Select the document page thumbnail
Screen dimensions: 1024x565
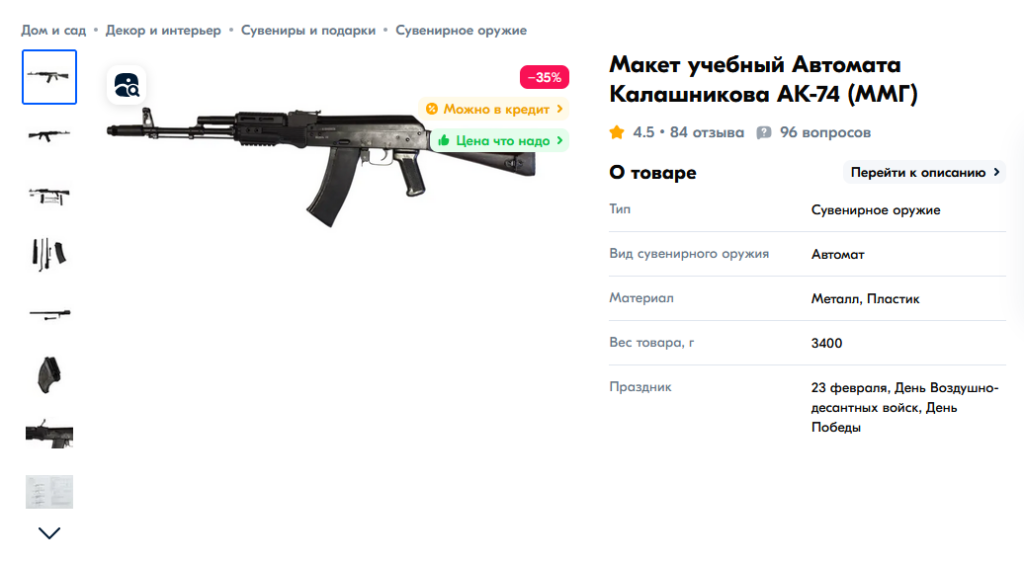50,492
